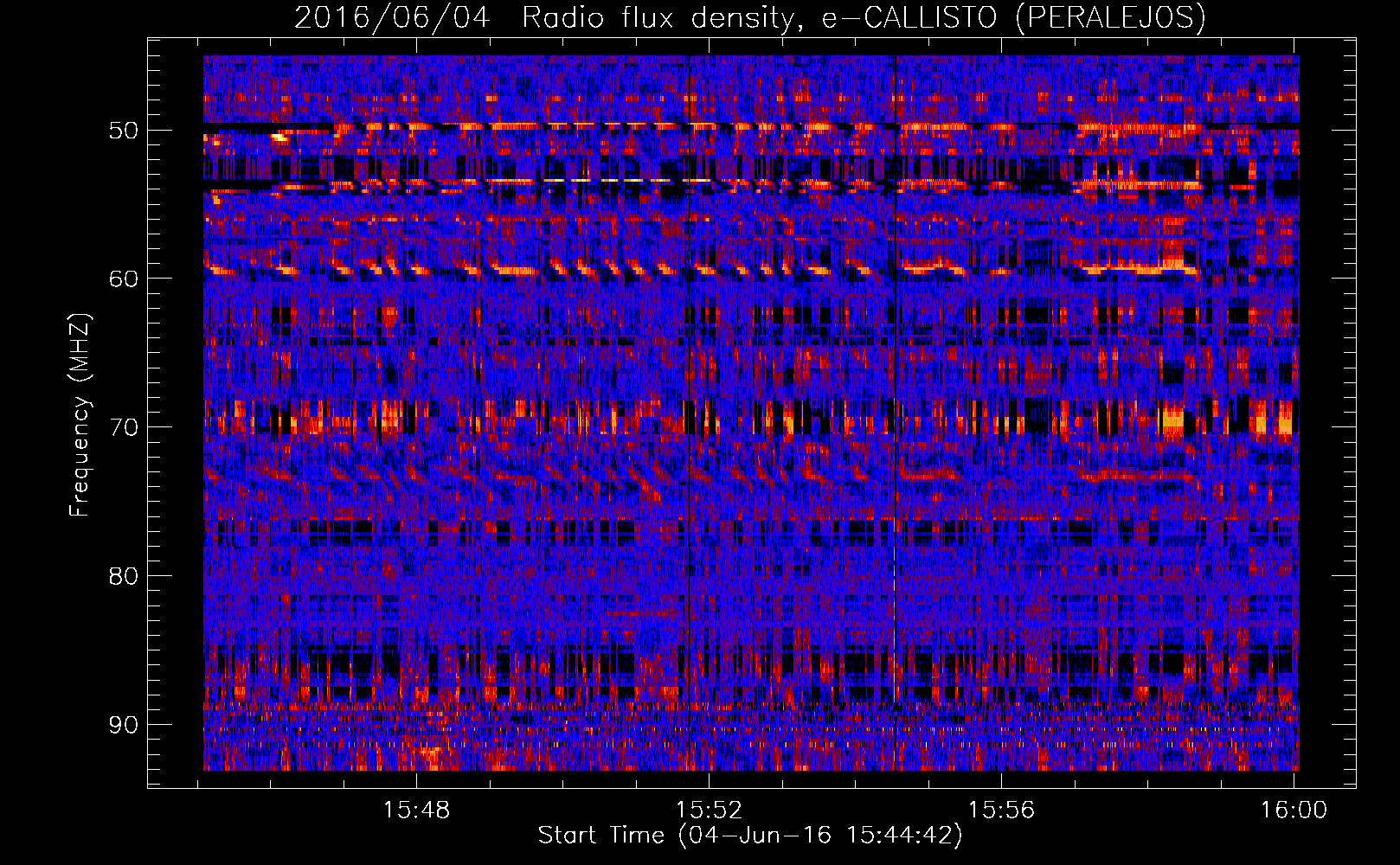Click the 16:00 time tick label

click(x=1294, y=810)
